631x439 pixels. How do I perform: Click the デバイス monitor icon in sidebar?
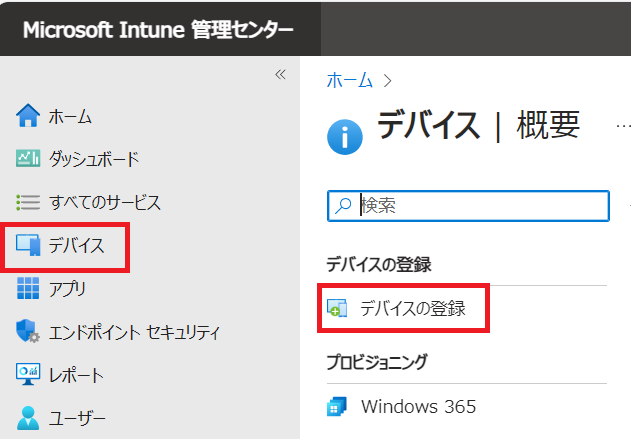click(x=28, y=245)
